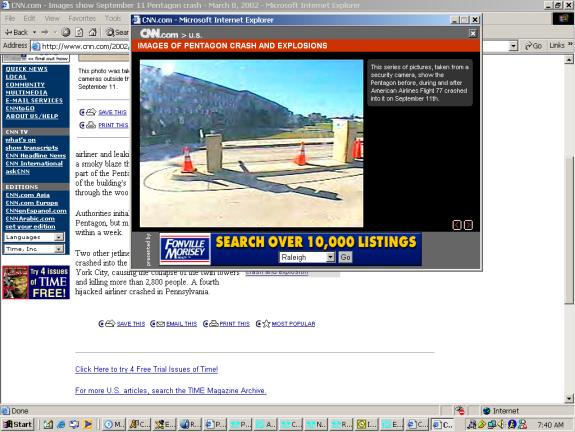Click the Pentagon security camera photo
This screenshot has width=575, height=432.
[x=252, y=143]
